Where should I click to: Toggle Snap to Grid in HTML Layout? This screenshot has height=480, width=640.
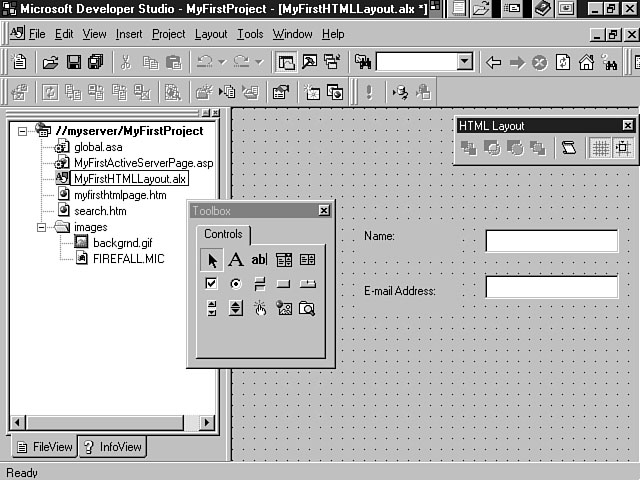(623, 148)
